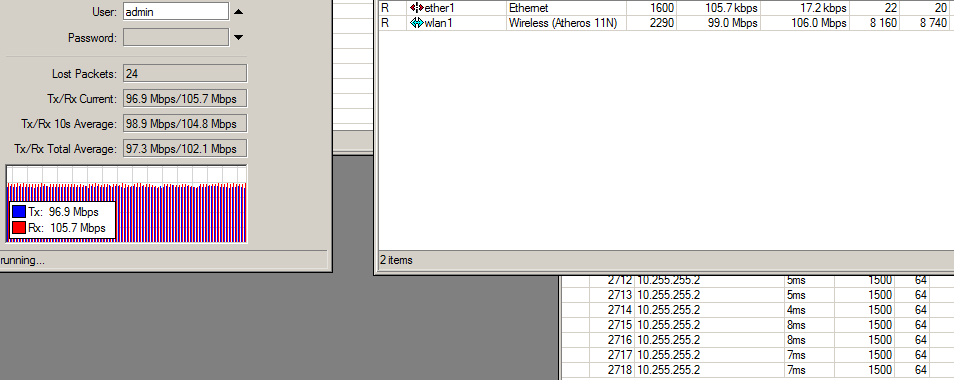The image size is (954, 380).
Task: Click the ether1 interface icon
Action: click(x=417, y=8)
